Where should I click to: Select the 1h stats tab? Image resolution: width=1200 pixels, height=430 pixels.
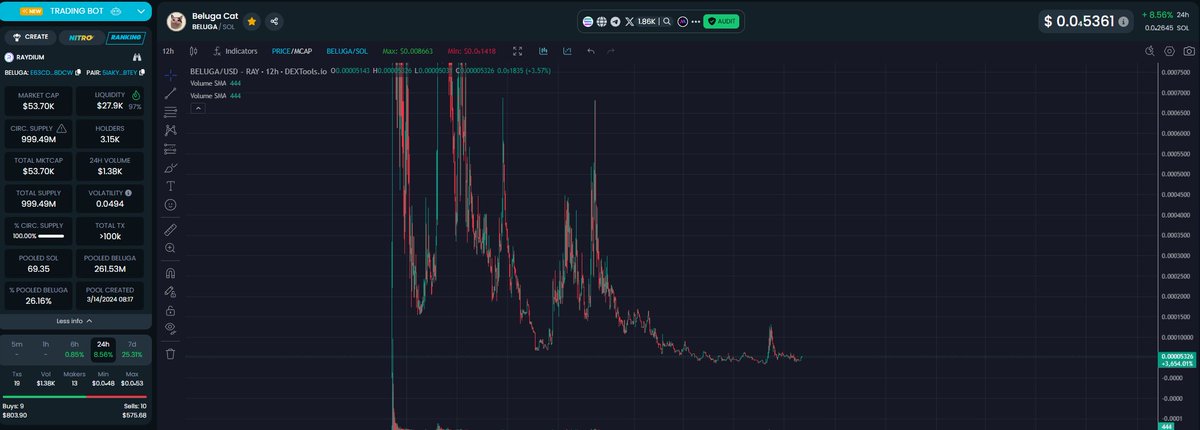46,349
